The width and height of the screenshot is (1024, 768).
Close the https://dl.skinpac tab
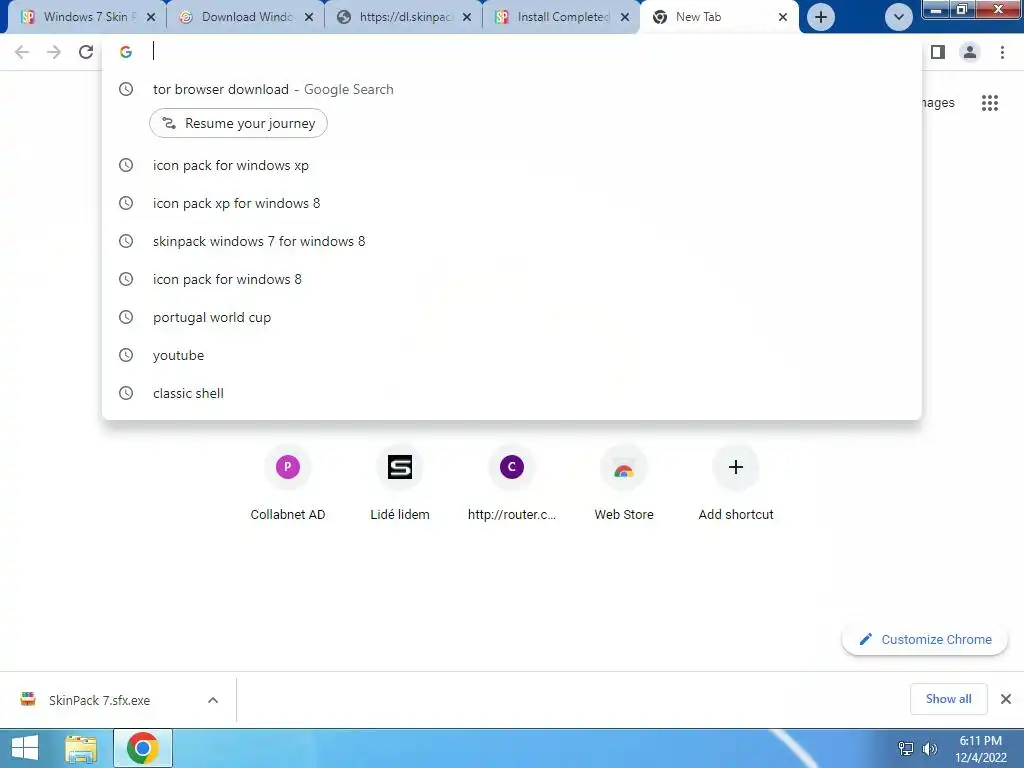467,17
